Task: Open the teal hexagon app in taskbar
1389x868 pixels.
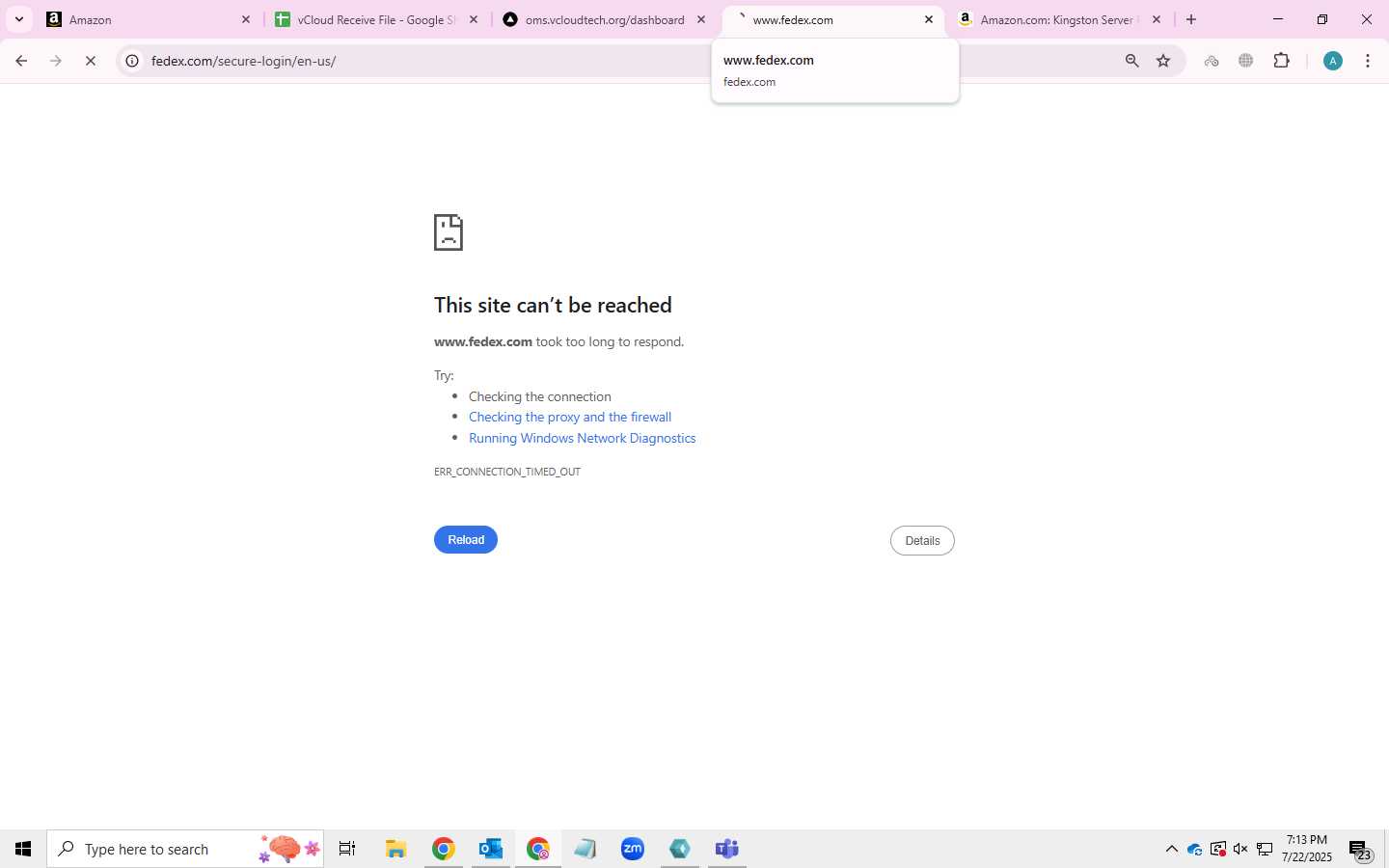Action: (680, 849)
